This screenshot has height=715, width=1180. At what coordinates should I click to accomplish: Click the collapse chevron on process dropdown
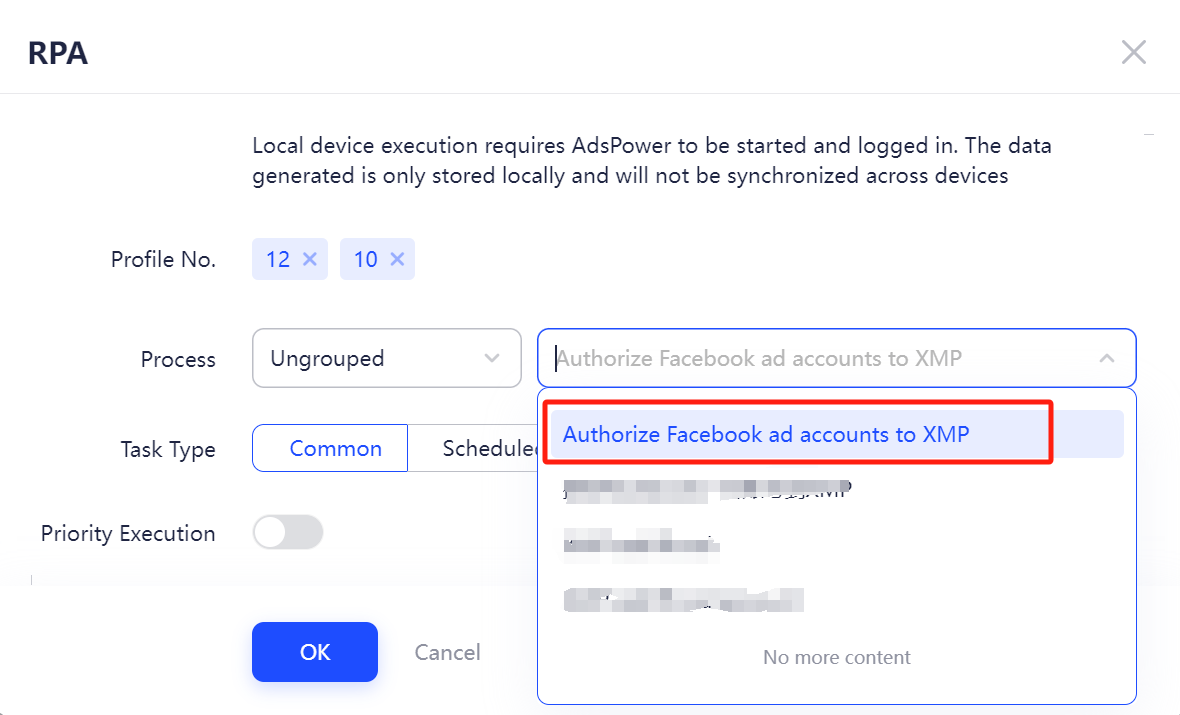(1107, 358)
